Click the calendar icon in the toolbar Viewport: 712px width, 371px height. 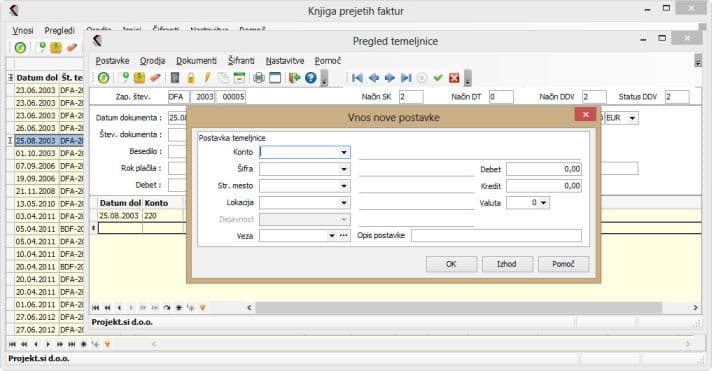pos(239,78)
